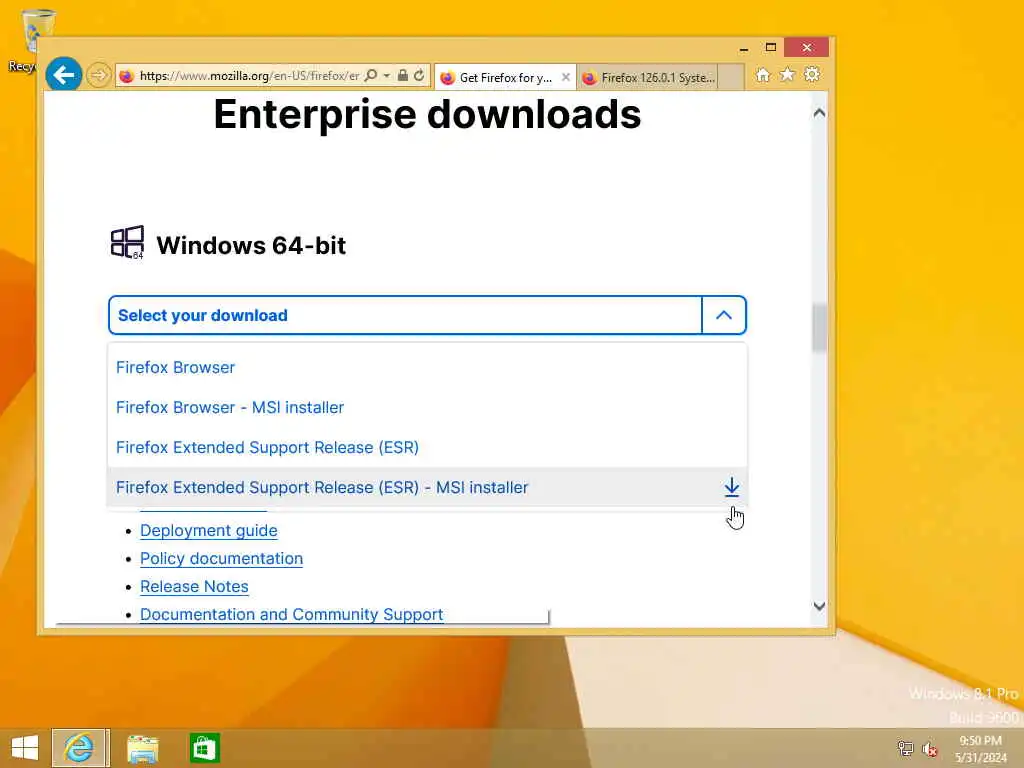The width and height of the screenshot is (1024, 768).
Task: Open the Tools gear icon
Action: point(812,74)
